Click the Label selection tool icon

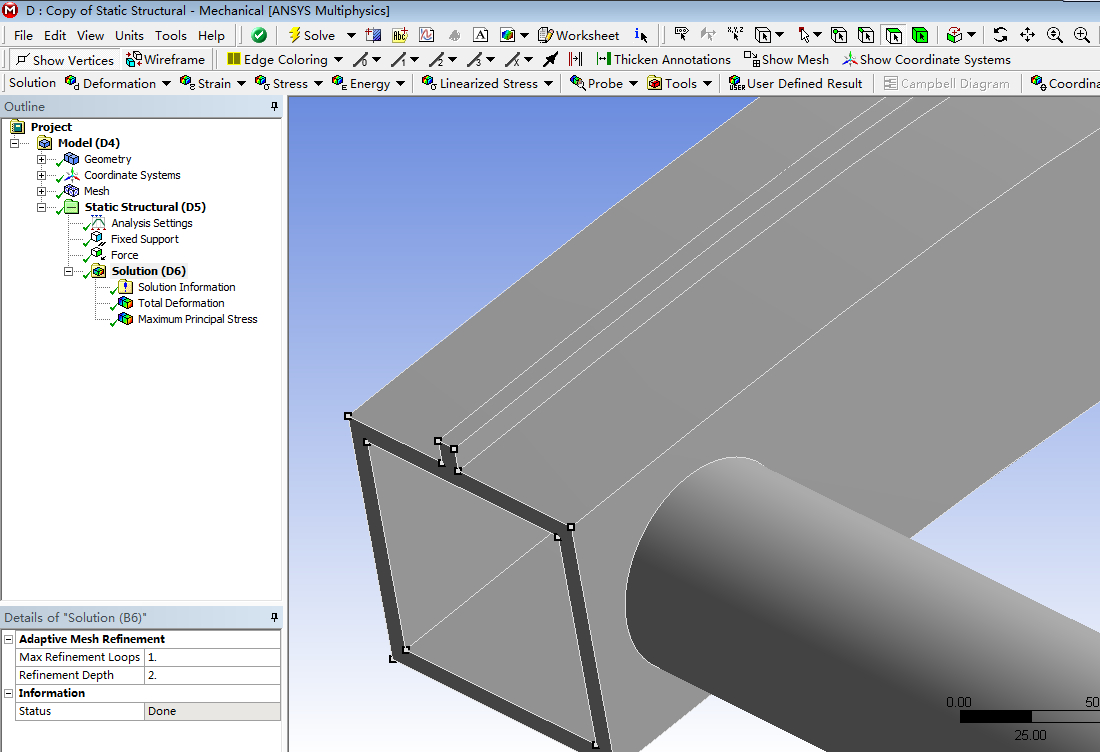681,34
